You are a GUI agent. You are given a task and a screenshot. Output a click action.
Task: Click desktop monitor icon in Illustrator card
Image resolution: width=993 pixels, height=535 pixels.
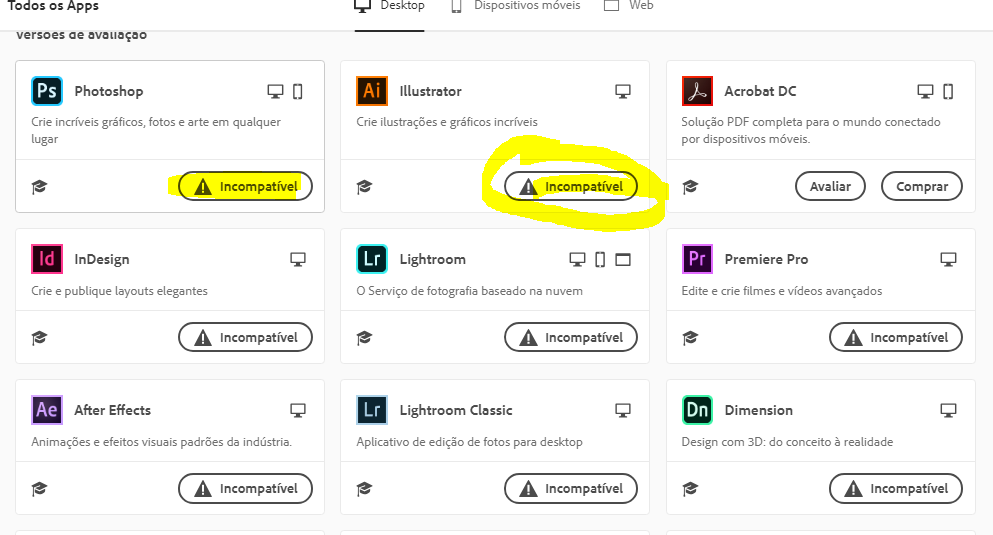pyautogui.click(x=623, y=91)
